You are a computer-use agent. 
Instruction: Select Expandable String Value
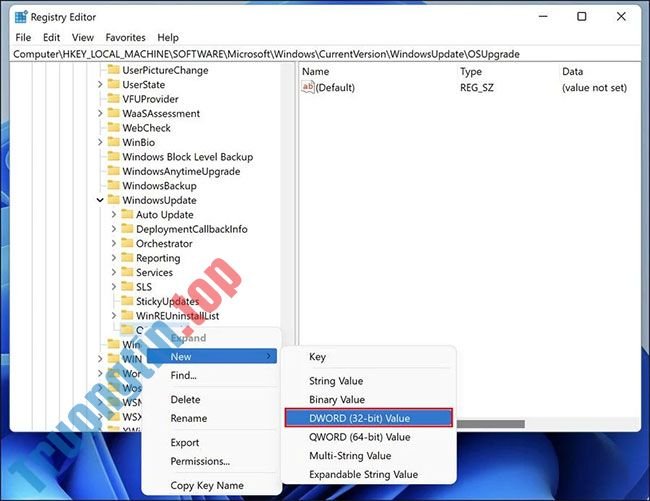tap(369, 474)
